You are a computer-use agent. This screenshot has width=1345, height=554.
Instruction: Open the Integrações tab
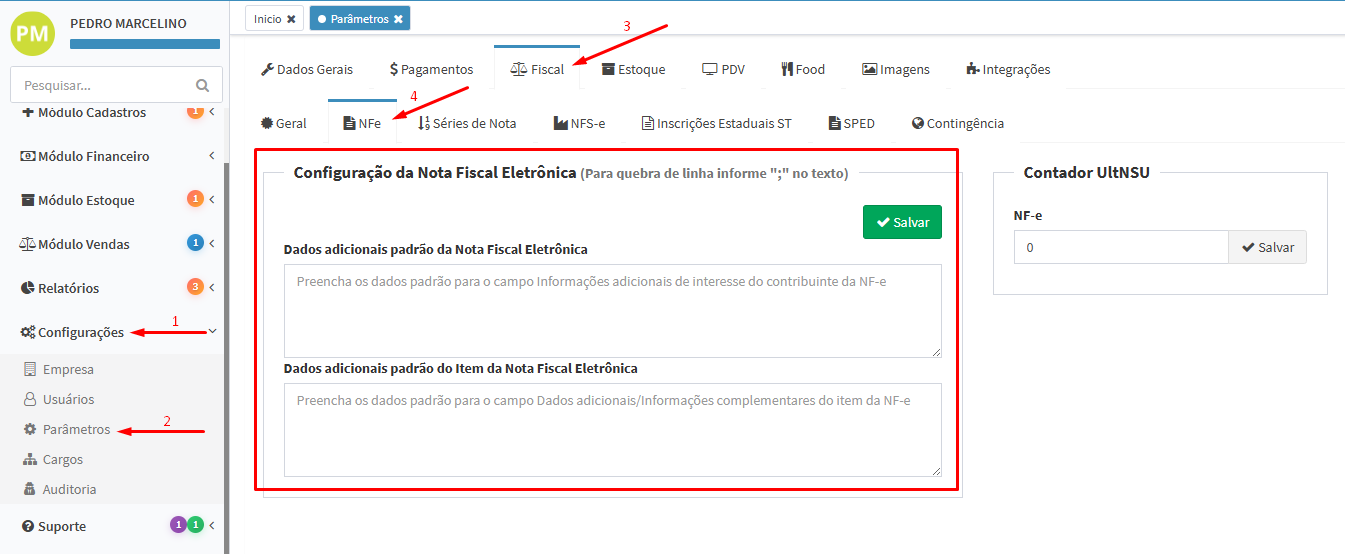coord(1008,70)
